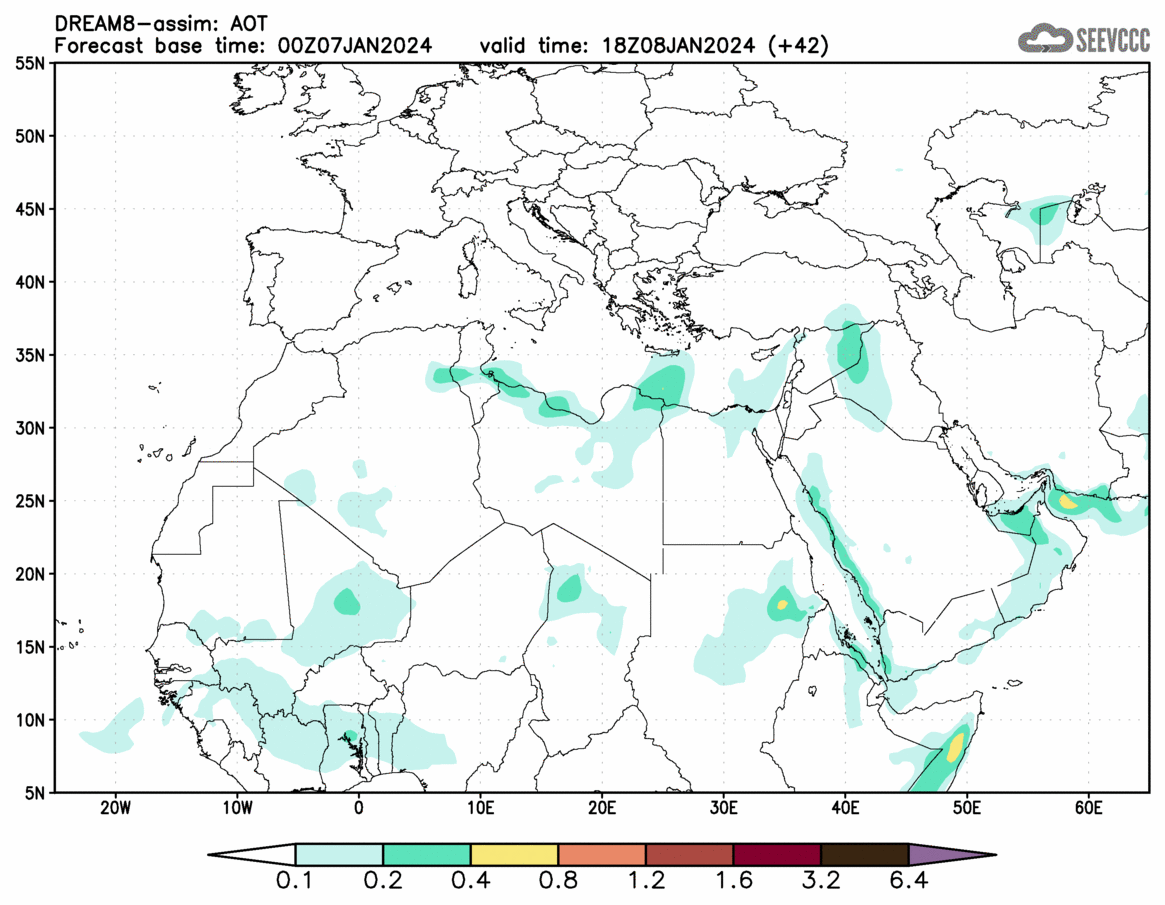Viewport: 1165px width, 905px height.
Task: Click the '10N' latitude label
Action: coord(30,720)
